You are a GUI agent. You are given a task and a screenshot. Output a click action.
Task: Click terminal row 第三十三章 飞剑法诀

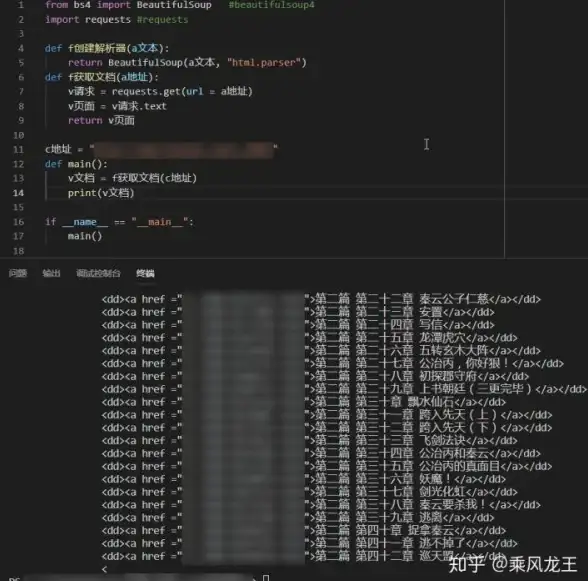(309, 440)
